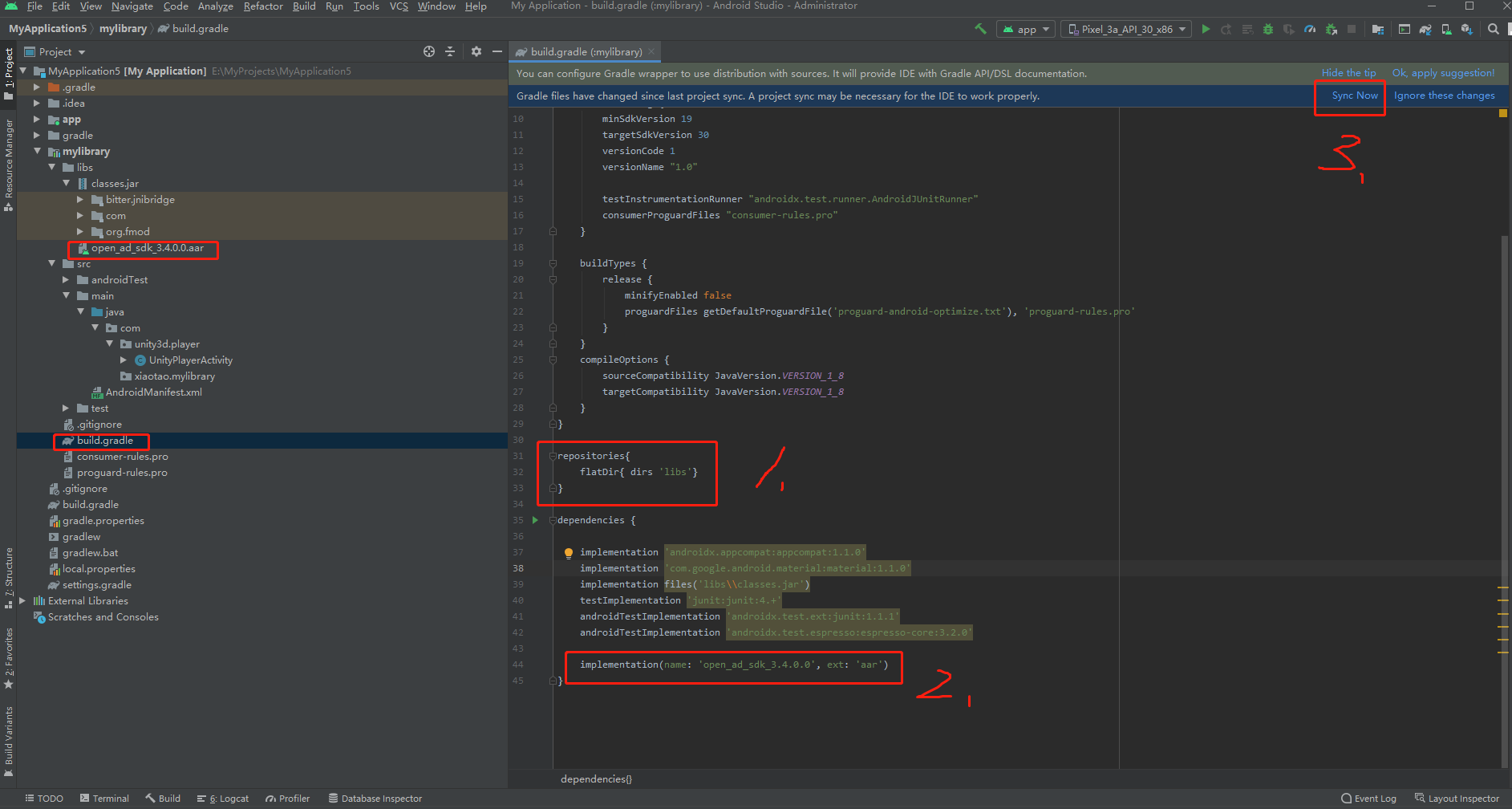Open the Favorites side panel
Screen dimensions: 1512x809
pyautogui.click(x=8, y=658)
